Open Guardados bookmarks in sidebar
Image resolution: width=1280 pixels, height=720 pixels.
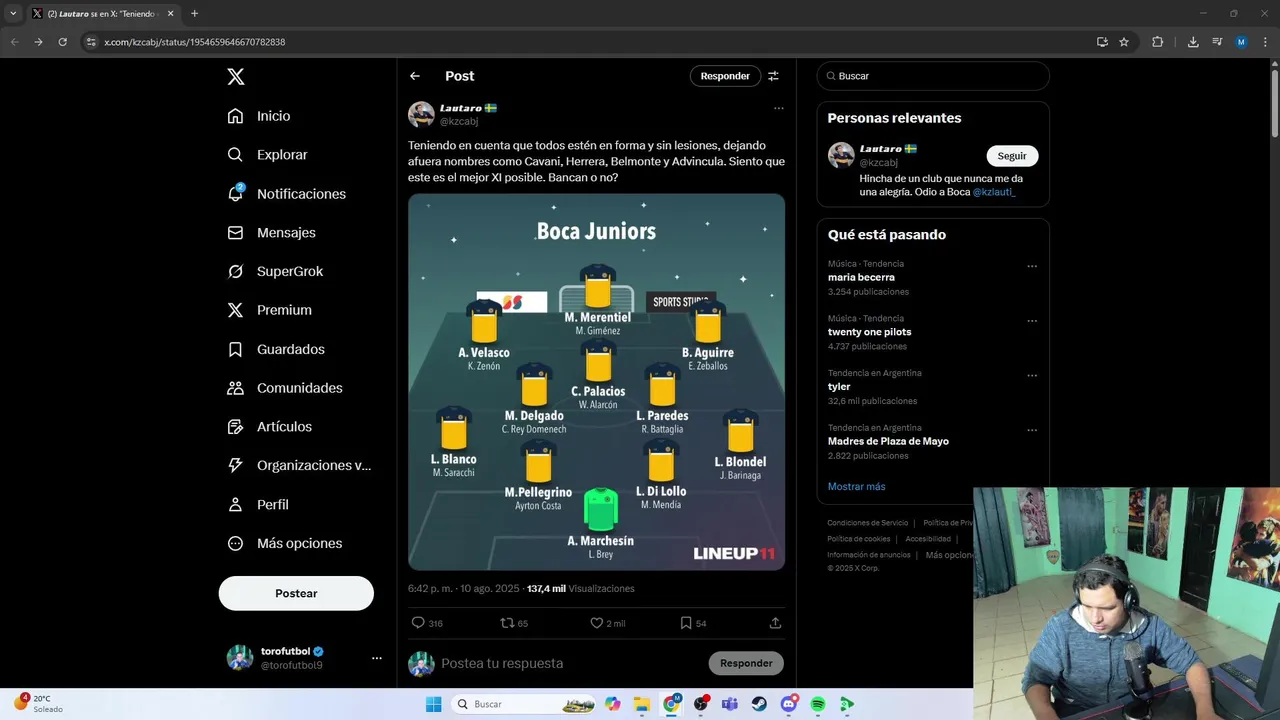coord(276,349)
